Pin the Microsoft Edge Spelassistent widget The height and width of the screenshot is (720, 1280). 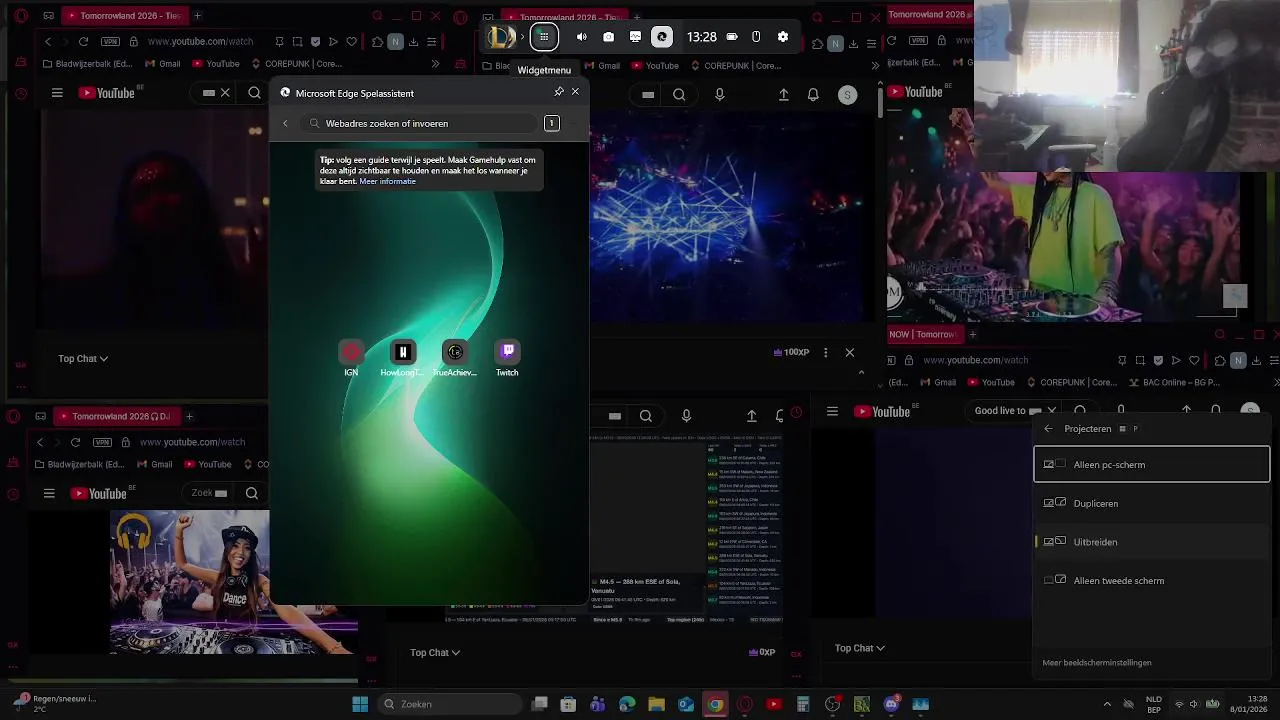pyautogui.click(x=559, y=92)
